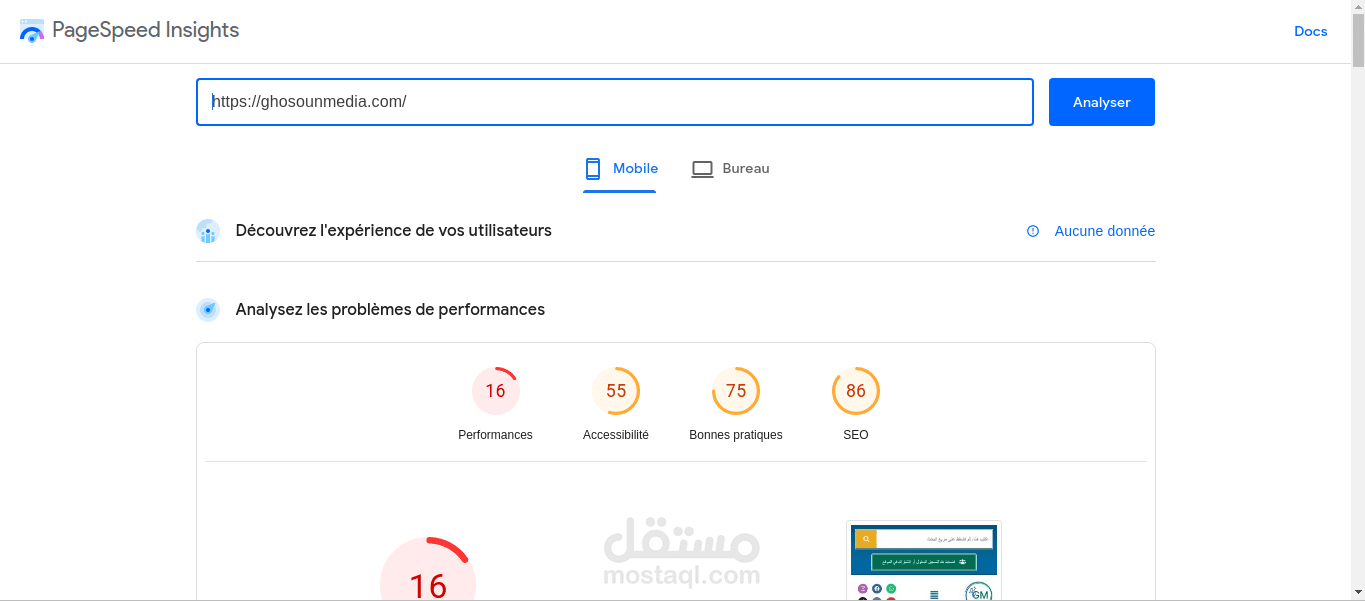The height and width of the screenshot is (601, 1365).
Task: Click the Performances label
Action: pos(496,435)
